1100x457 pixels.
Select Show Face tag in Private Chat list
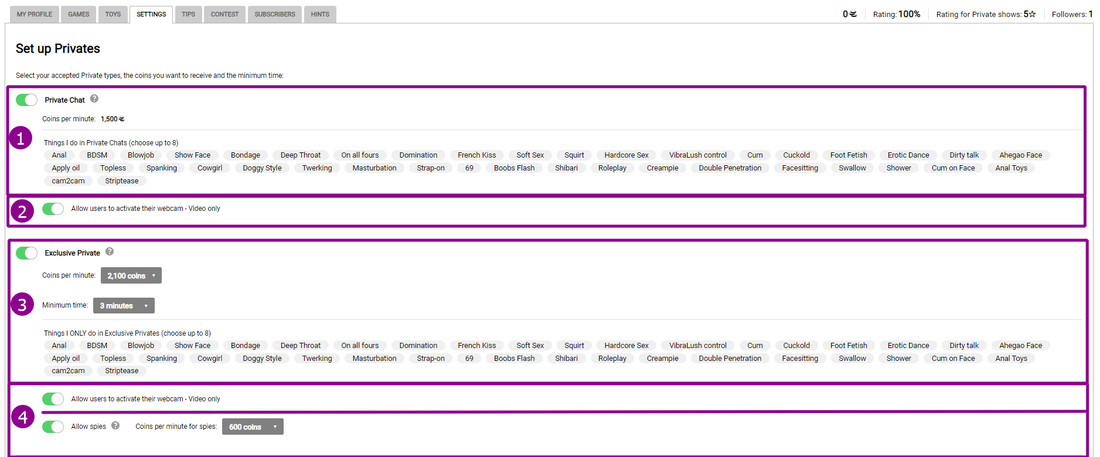pos(193,155)
